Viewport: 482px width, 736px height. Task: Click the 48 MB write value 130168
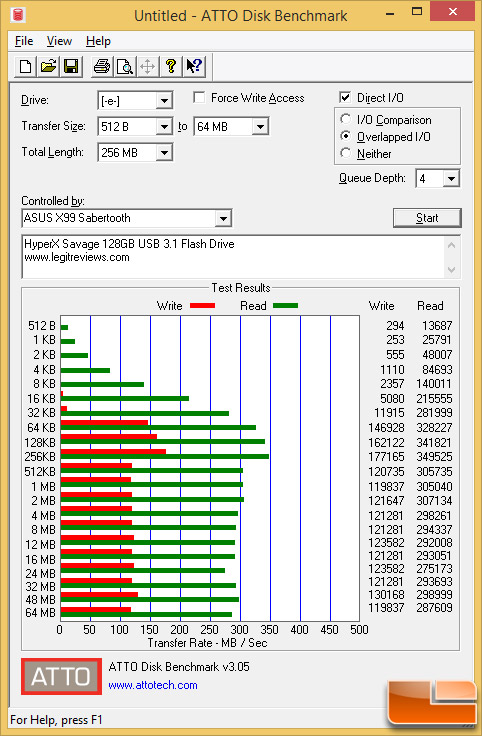pyautogui.click(x=386, y=595)
